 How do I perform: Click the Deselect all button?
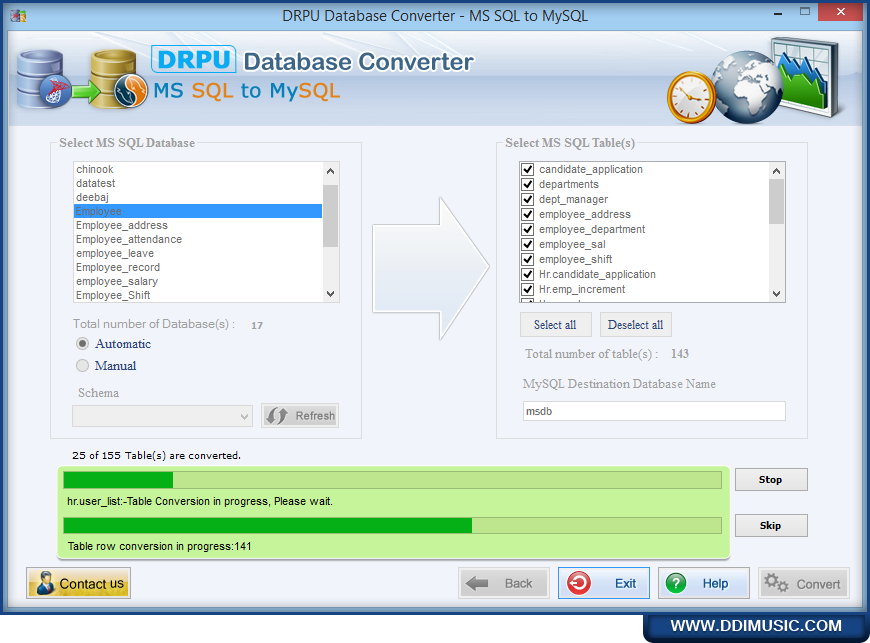635,325
